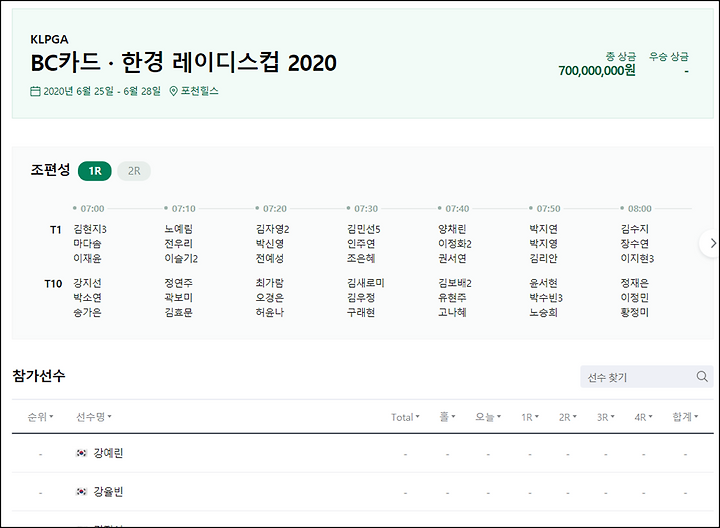Click the 07:20 tee time marker
The image size is (720, 528).
[271, 208]
